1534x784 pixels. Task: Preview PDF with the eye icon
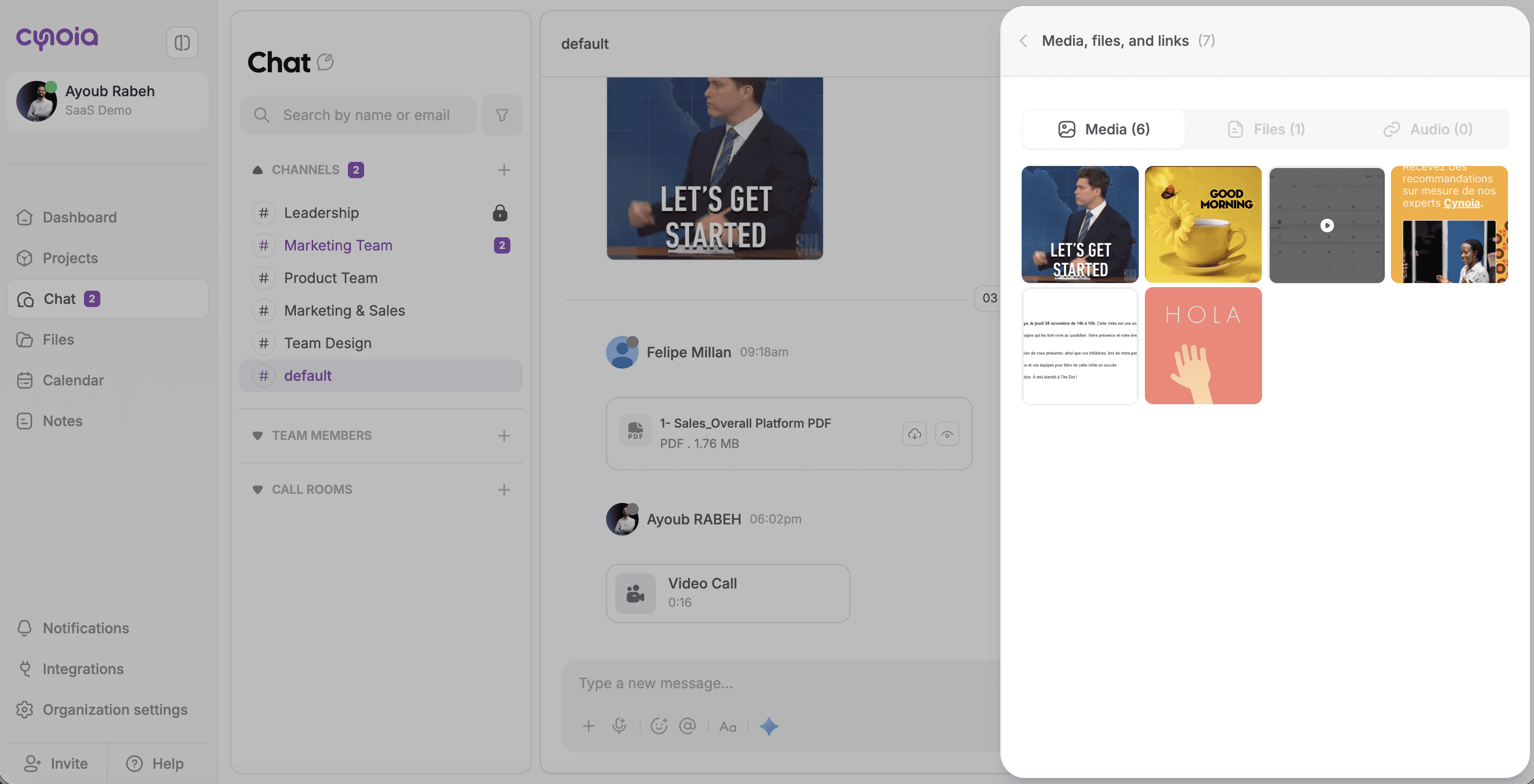[947, 434]
